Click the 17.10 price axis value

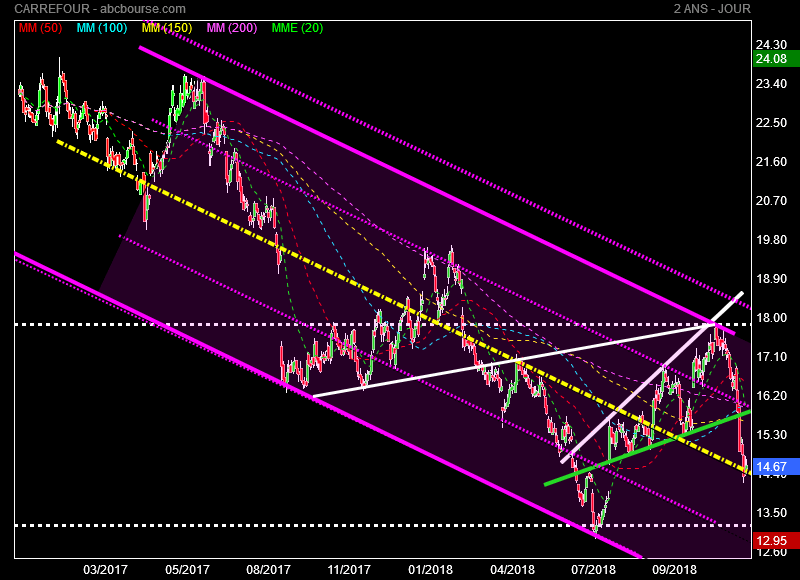[771, 357]
